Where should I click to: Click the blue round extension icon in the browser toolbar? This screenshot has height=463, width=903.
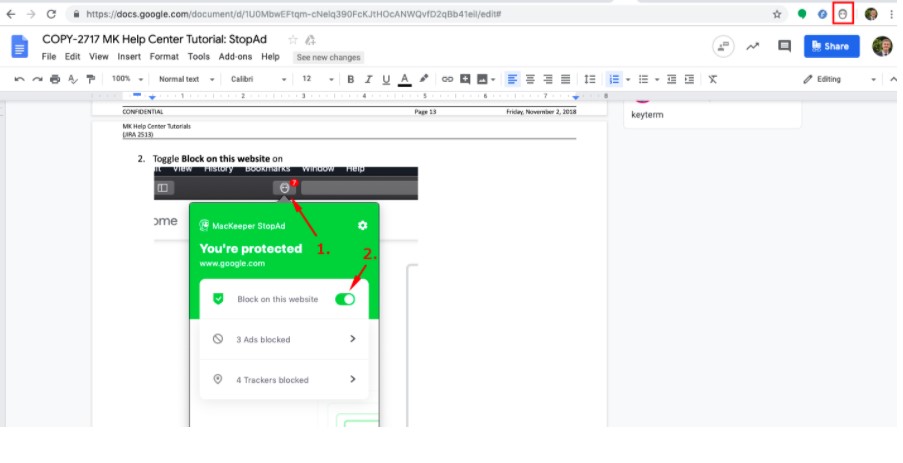(822, 14)
